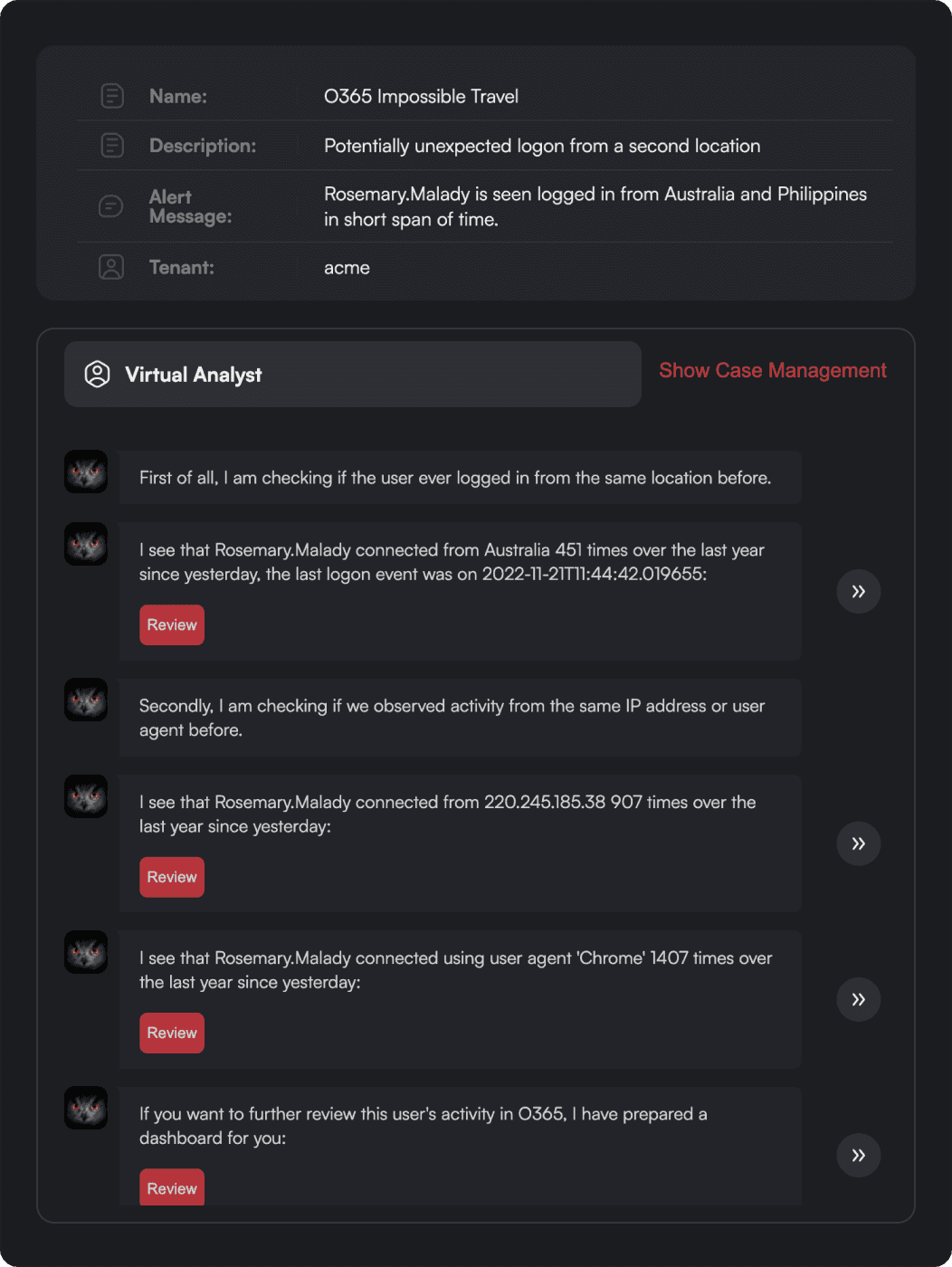Click Review under the Australia logon findings
This screenshot has height=1267, width=952.
pos(171,624)
